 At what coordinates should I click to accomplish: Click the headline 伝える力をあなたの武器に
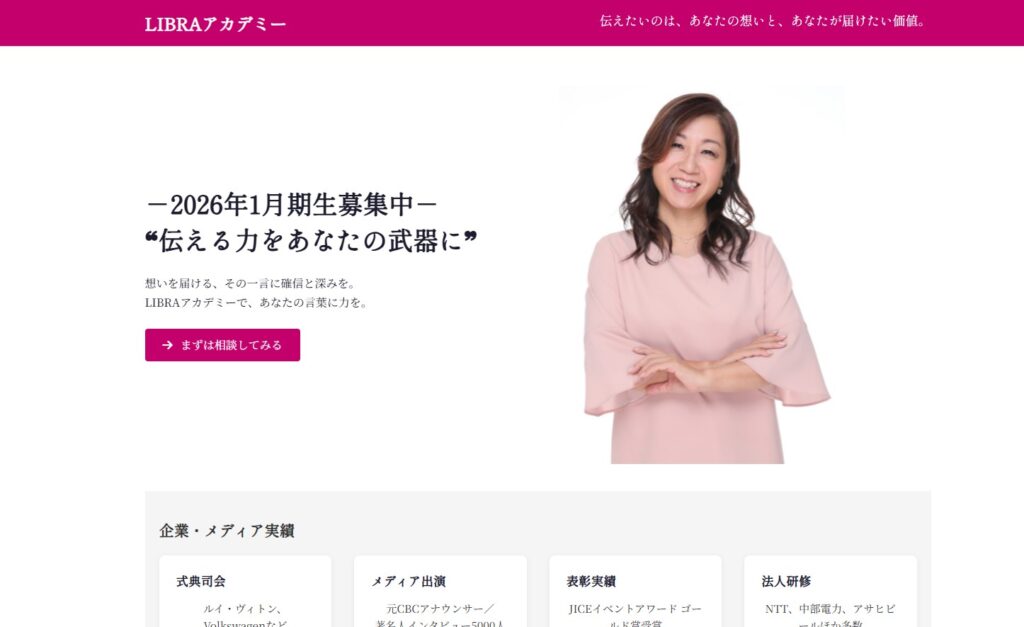[311, 240]
